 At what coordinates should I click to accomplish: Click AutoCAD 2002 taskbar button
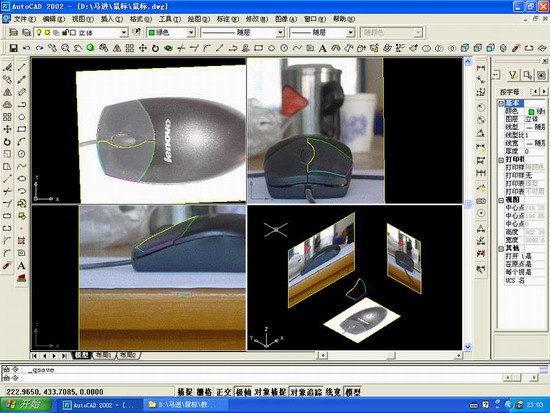100,405
